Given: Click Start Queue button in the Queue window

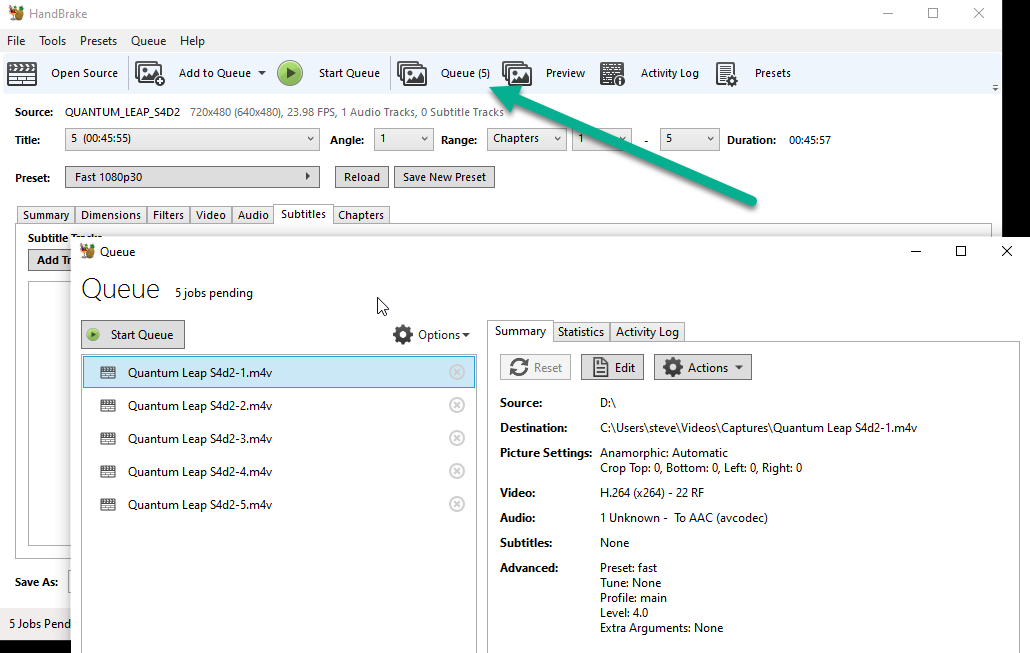Looking at the screenshot, I should [133, 334].
